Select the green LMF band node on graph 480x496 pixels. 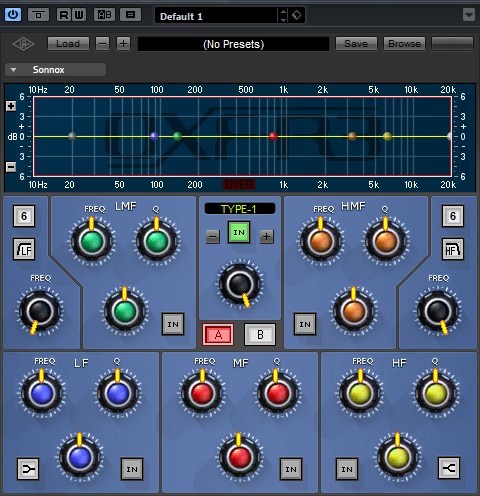(x=177, y=136)
